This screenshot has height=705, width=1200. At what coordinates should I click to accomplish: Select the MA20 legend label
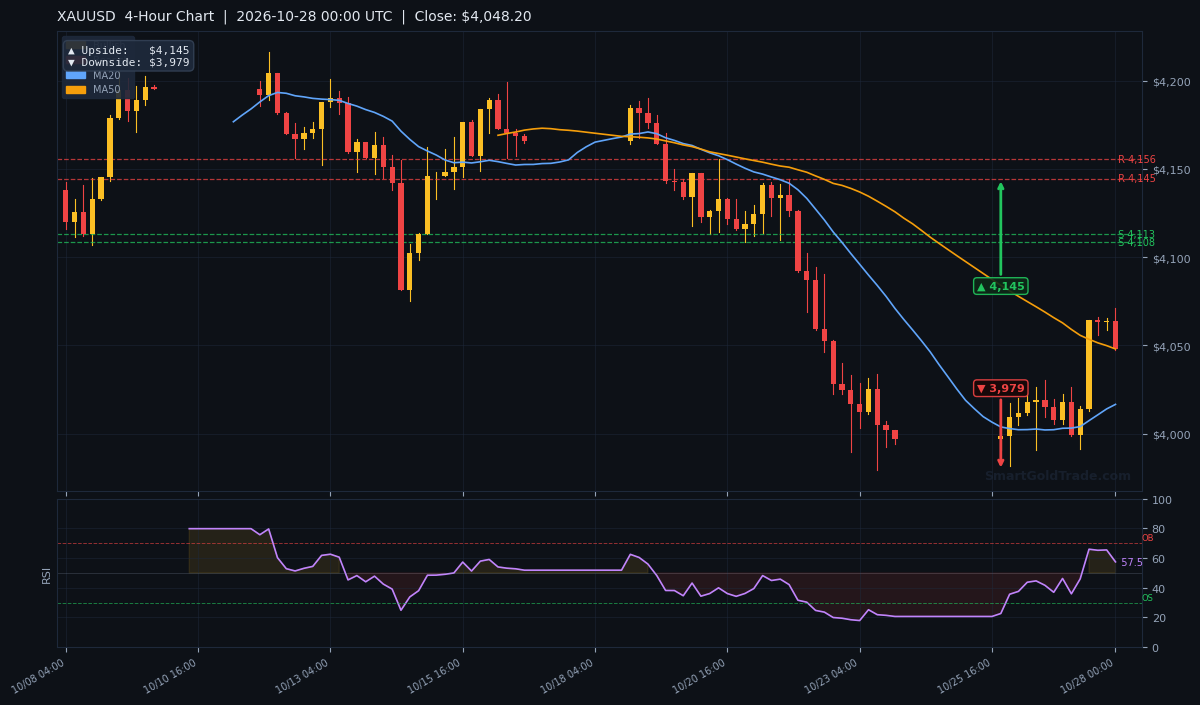tap(107, 75)
